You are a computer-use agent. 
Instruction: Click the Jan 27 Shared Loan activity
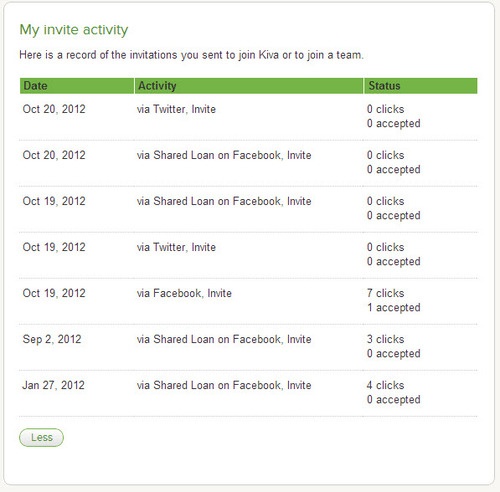pyautogui.click(x=224, y=385)
